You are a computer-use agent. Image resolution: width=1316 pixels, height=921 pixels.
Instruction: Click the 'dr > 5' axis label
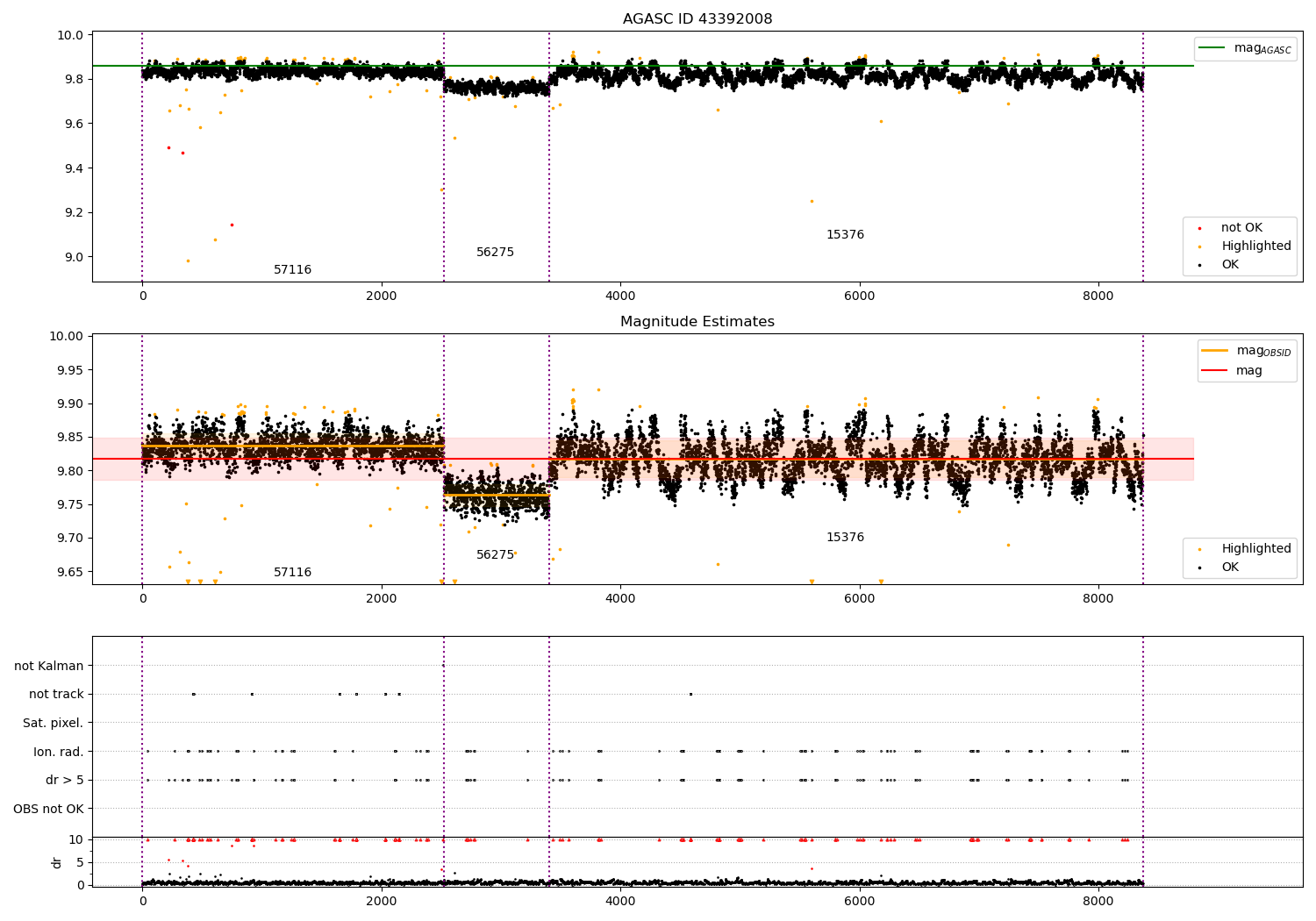click(x=65, y=781)
